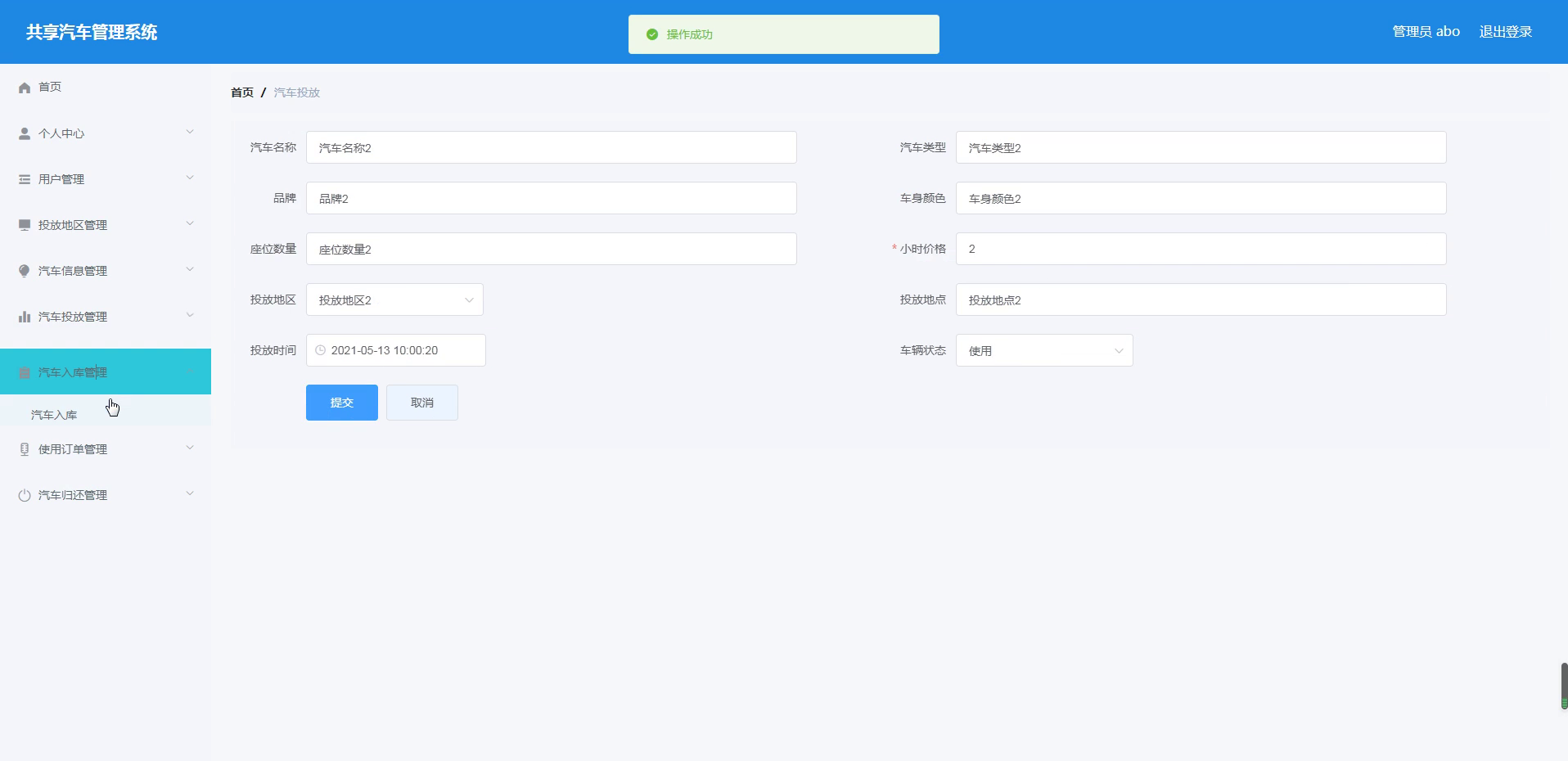The height and width of the screenshot is (761, 1568).
Task: Click the 提交 button
Action: click(342, 403)
